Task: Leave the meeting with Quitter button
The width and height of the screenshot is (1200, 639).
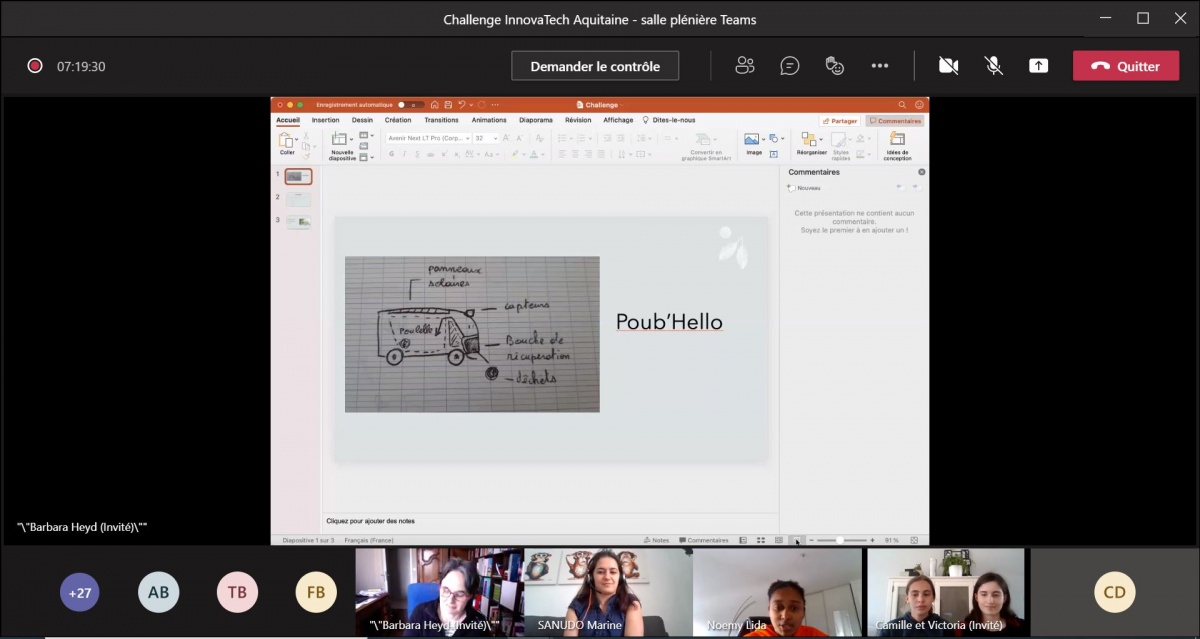Action: pyautogui.click(x=1126, y=66)
